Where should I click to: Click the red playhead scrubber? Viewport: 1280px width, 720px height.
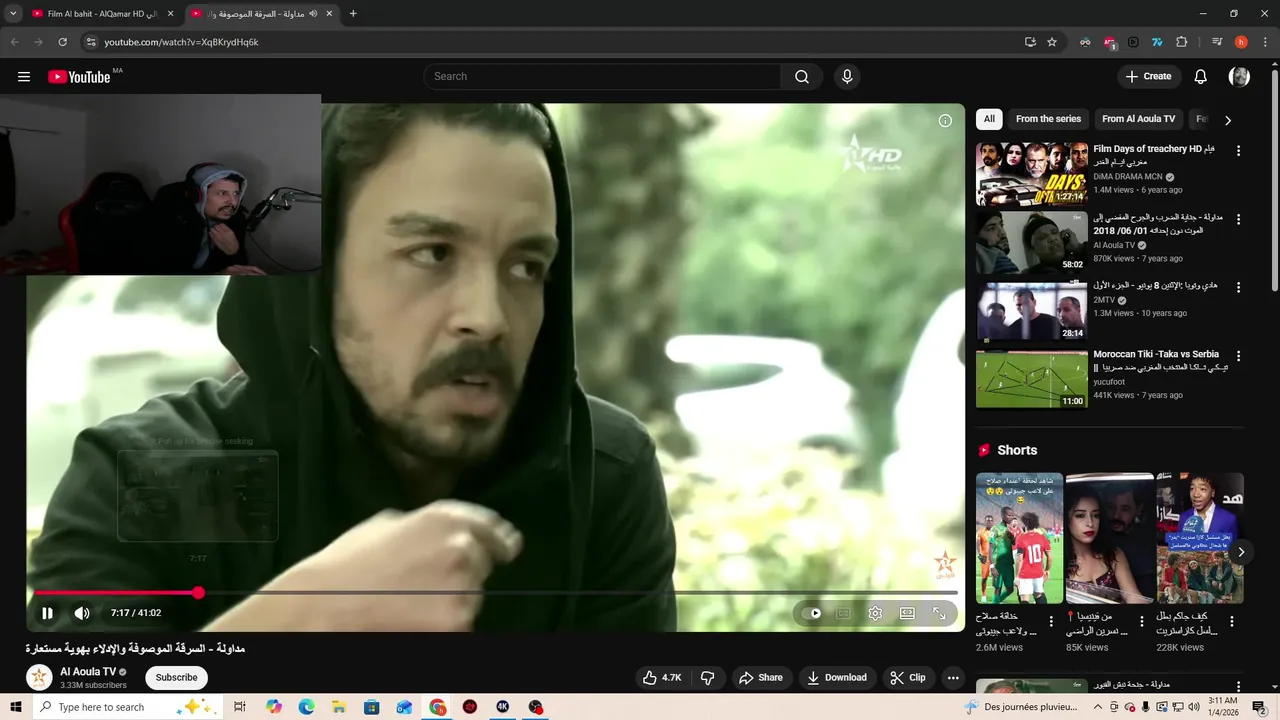[199, 593]
